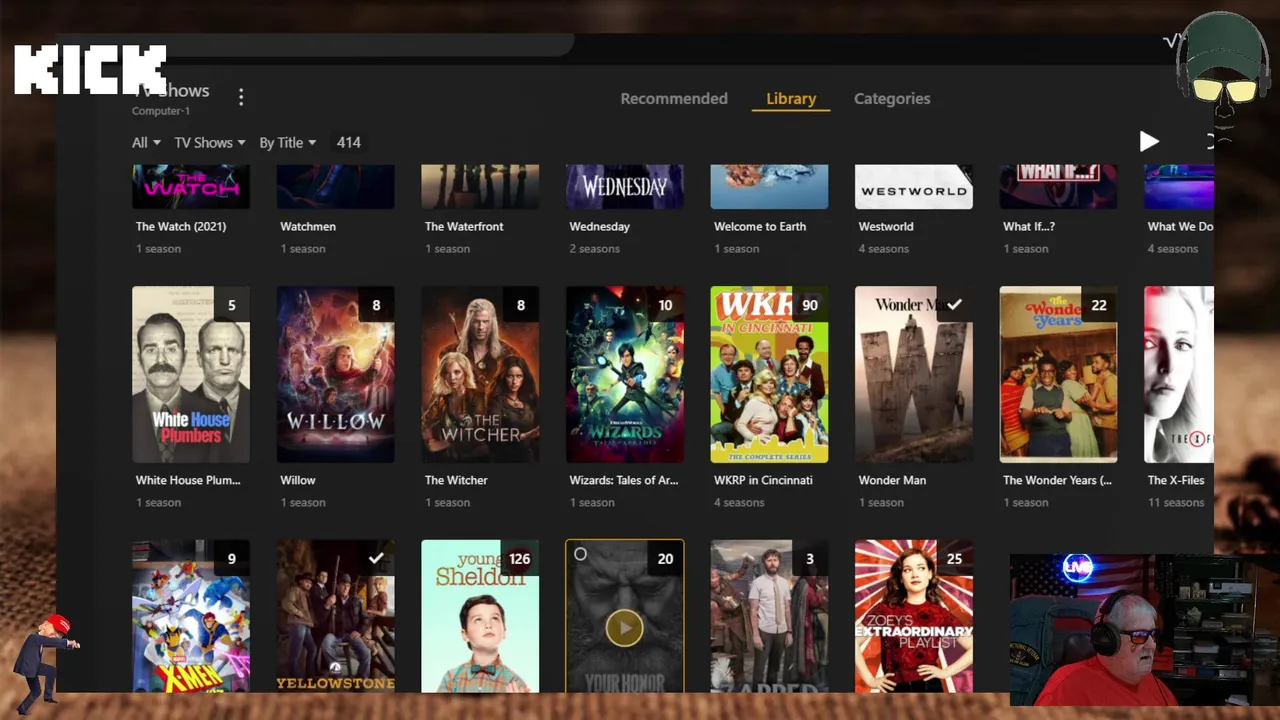The width and height of the screenshot is (1280, 720).
Task: Click the 5 badge on White House Plumbers
Action: [x=232, y=305]
